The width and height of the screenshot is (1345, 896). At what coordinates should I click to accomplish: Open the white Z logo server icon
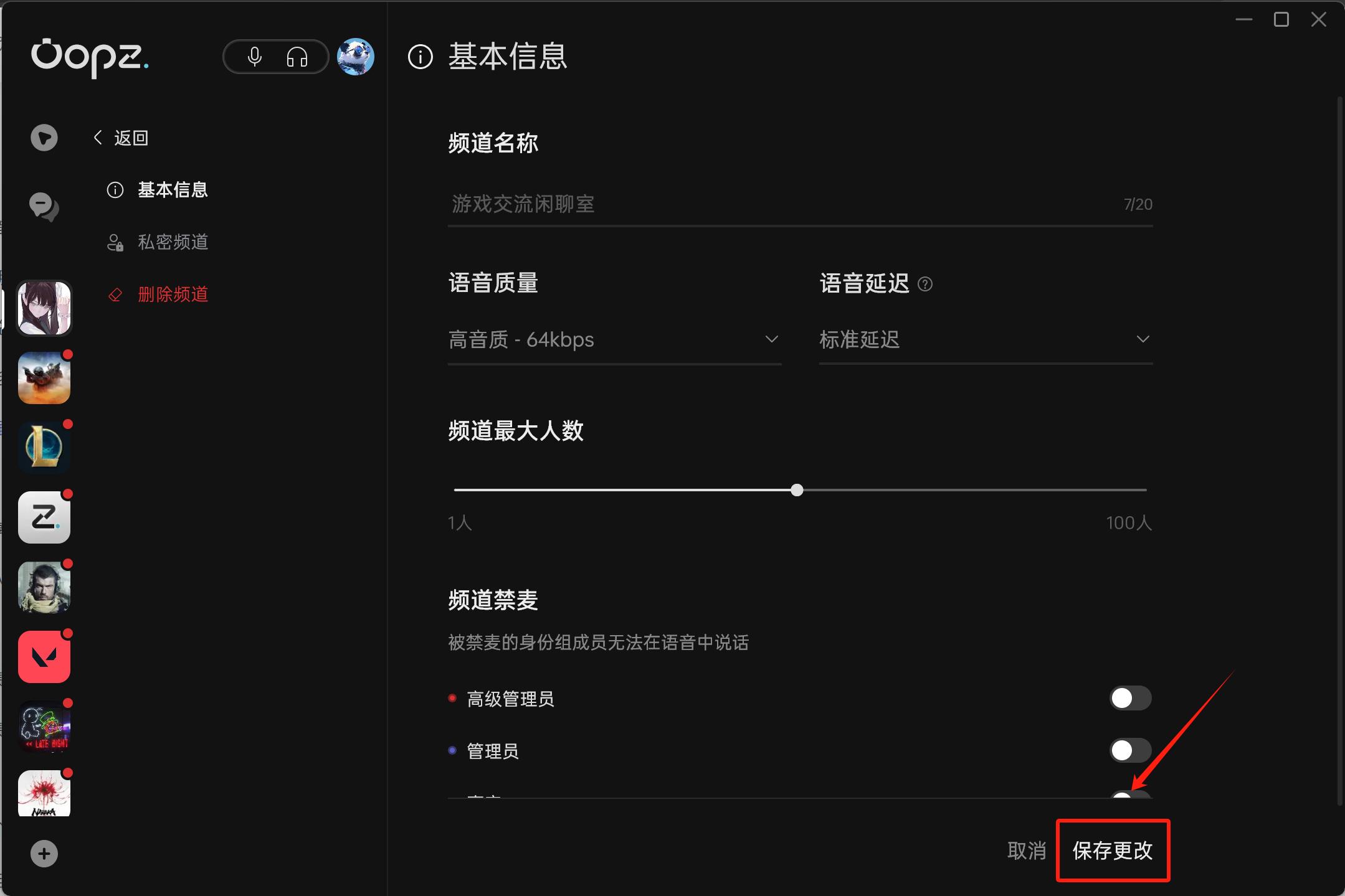(x=44, y=517)
